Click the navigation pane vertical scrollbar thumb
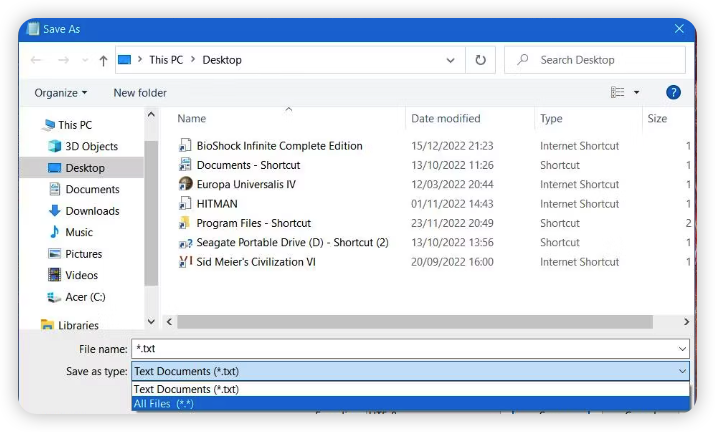715x432 pixels. tap(151, 213)
